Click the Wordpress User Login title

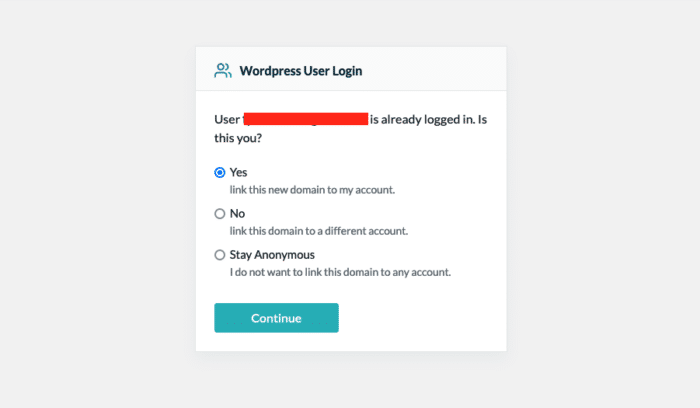click(301, 71)
